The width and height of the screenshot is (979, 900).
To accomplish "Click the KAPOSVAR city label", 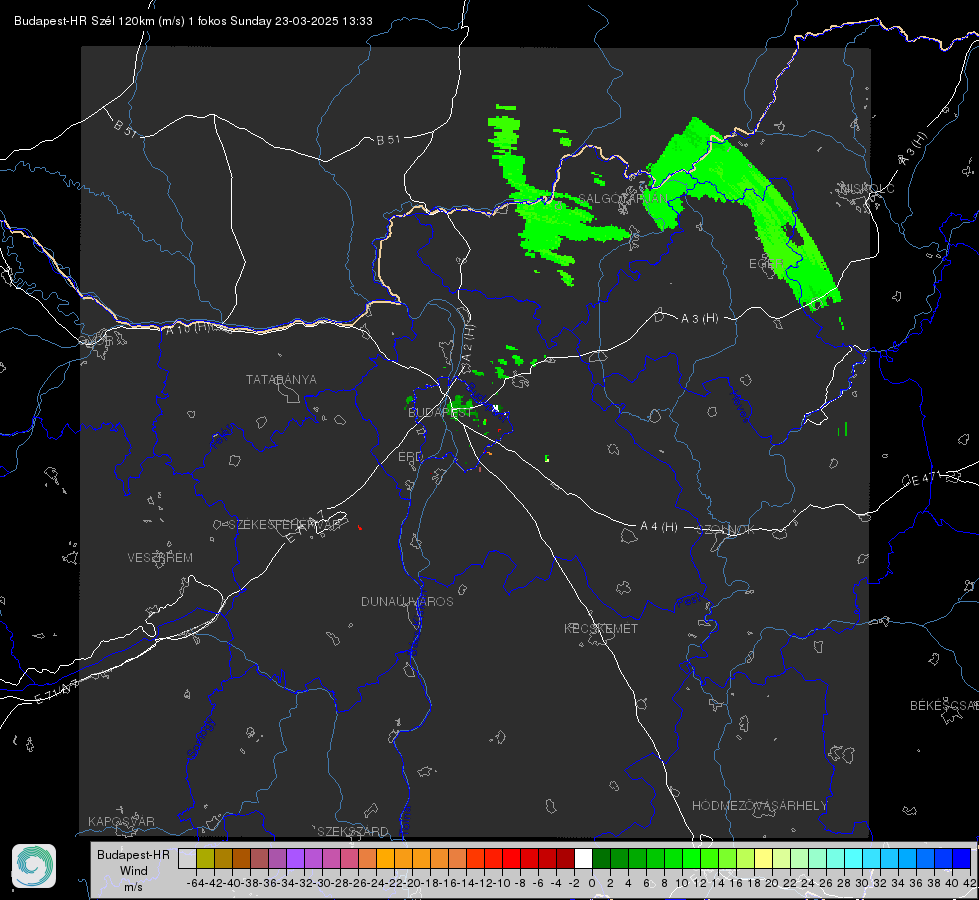I will (121, 821).
